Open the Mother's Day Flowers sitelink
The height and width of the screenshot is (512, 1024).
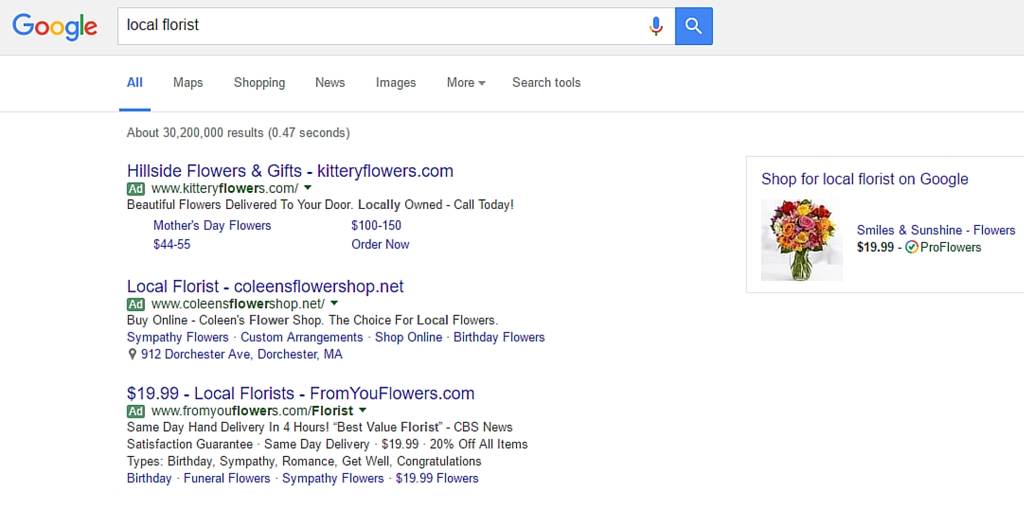click(x=212, y=226)
